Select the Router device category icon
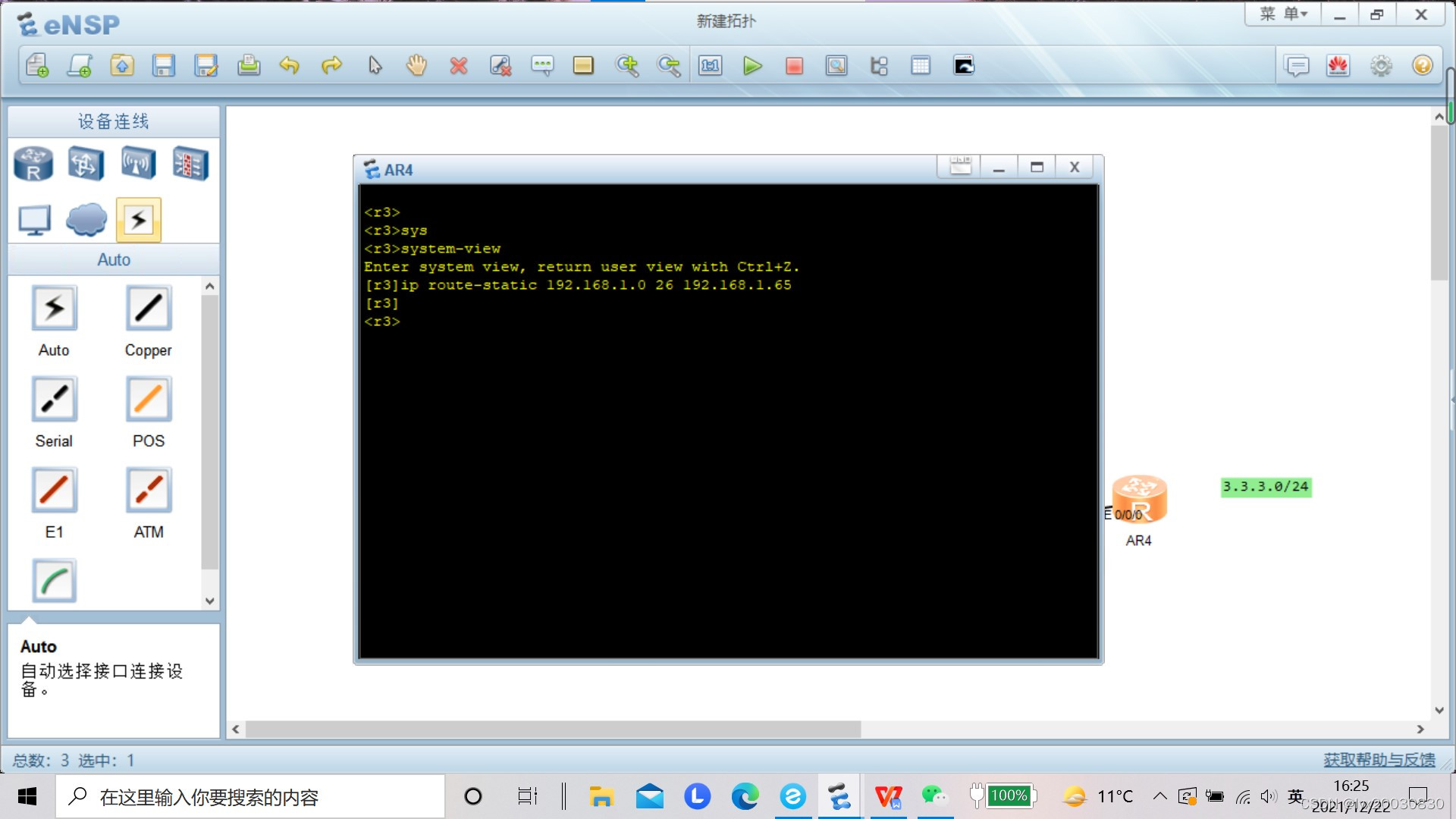The width and height of the screenshot is (1456, 819). coord(33,164)
